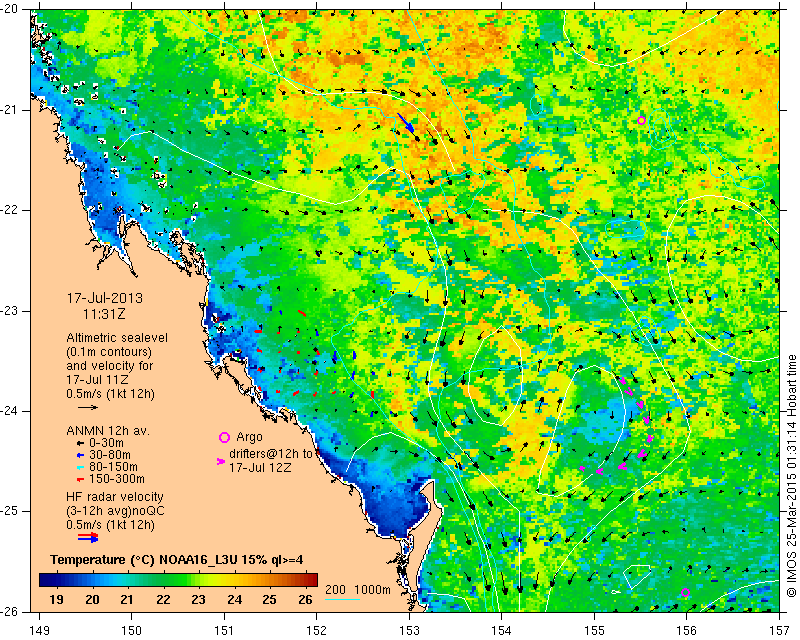
Task: Click the longitude axis label 155
Action: [x=594, y=631]
